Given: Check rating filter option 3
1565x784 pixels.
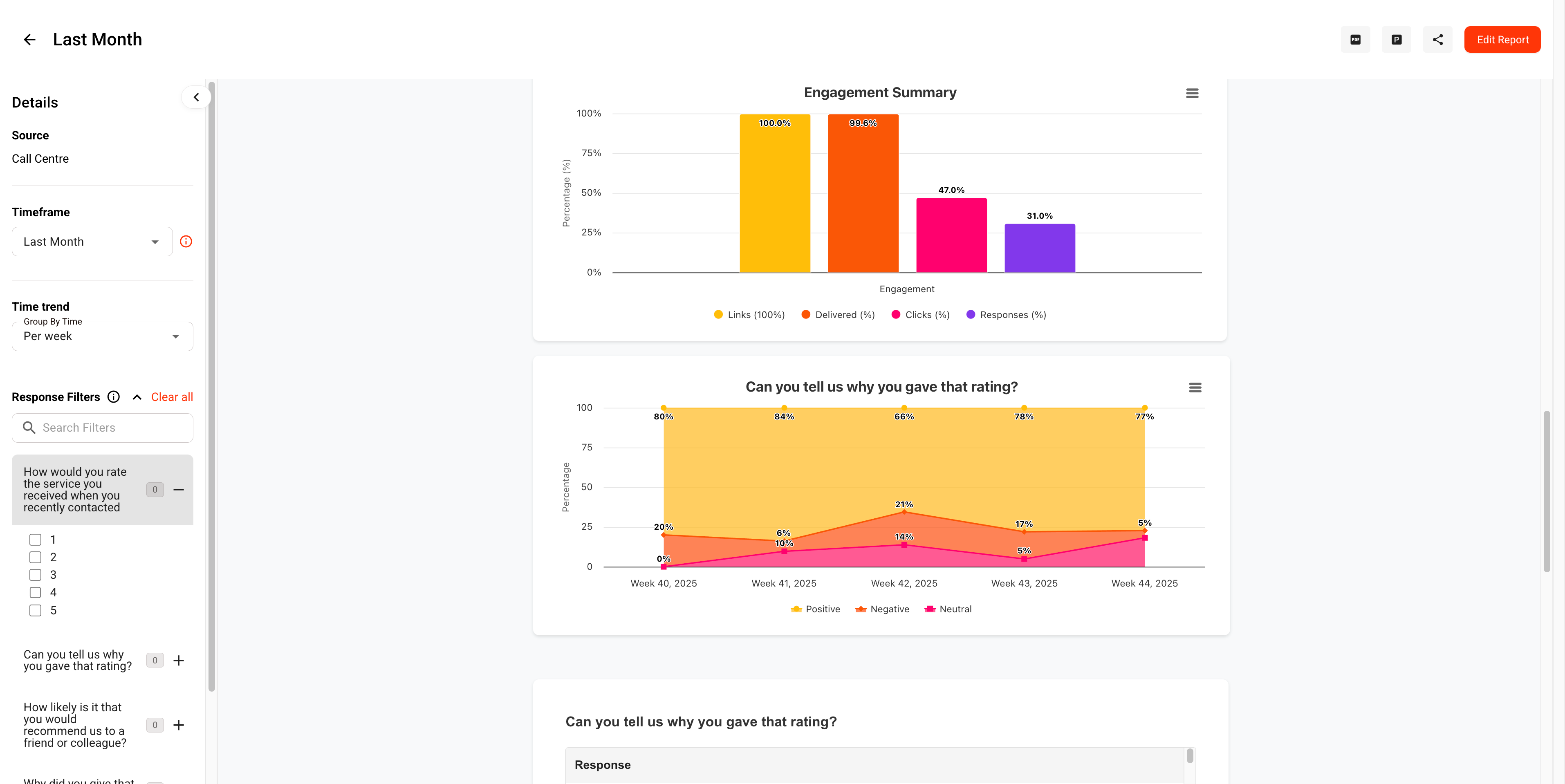Looking at the screenshot, I should [x=35, y=574].
